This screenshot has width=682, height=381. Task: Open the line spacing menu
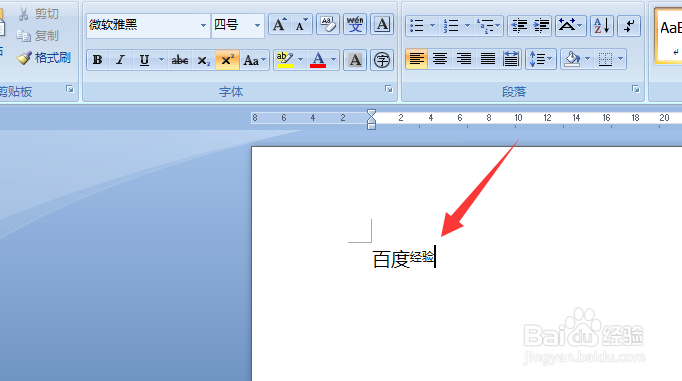tap(541, 59)
